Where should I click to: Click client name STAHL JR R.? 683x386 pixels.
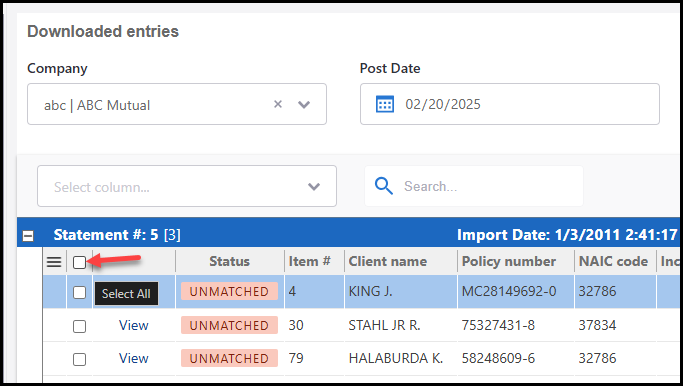tap(384, 325)
